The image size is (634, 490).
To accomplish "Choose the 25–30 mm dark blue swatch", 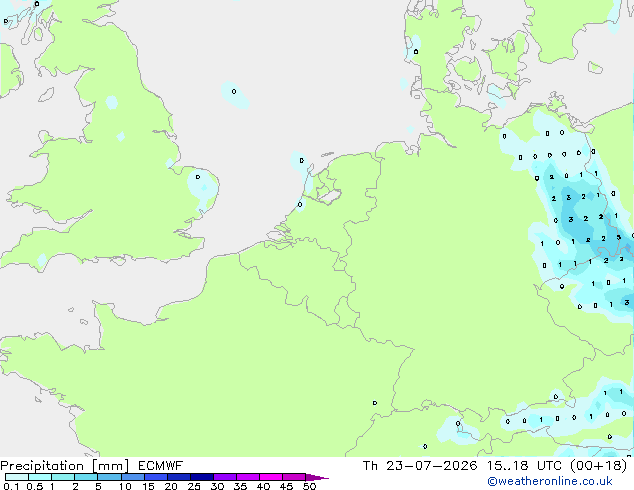I will pos(201,477).
